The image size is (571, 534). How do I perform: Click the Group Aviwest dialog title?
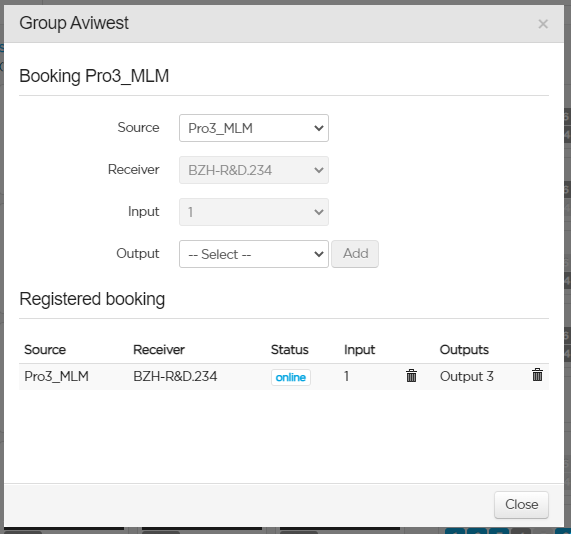pos(74,23)
